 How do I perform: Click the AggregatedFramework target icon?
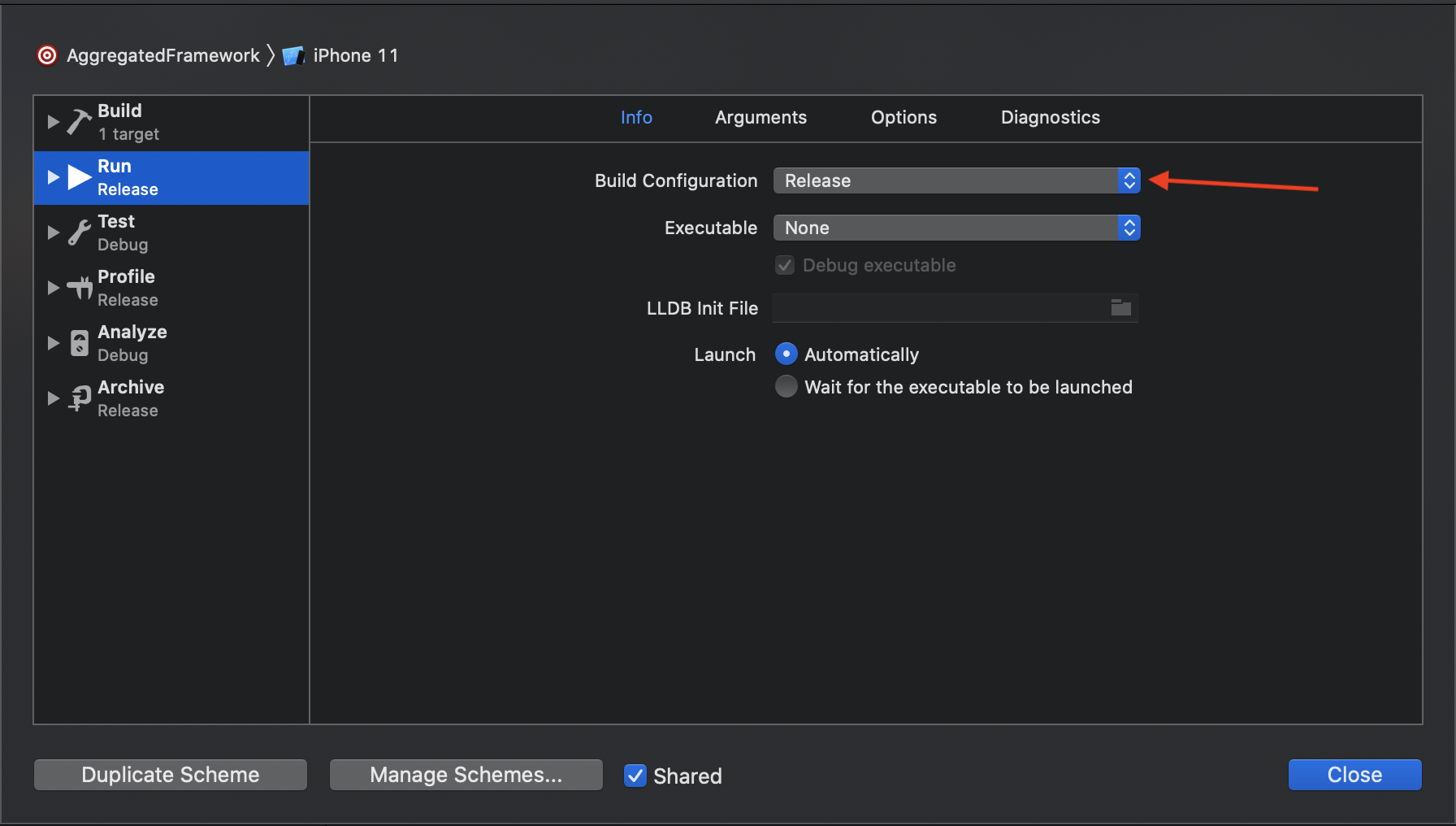47,55
